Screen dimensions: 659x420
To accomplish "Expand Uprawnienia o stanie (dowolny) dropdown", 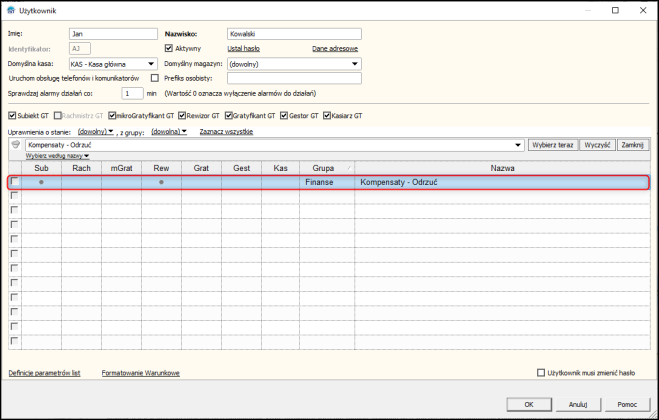I will click(x=95, y=132).
